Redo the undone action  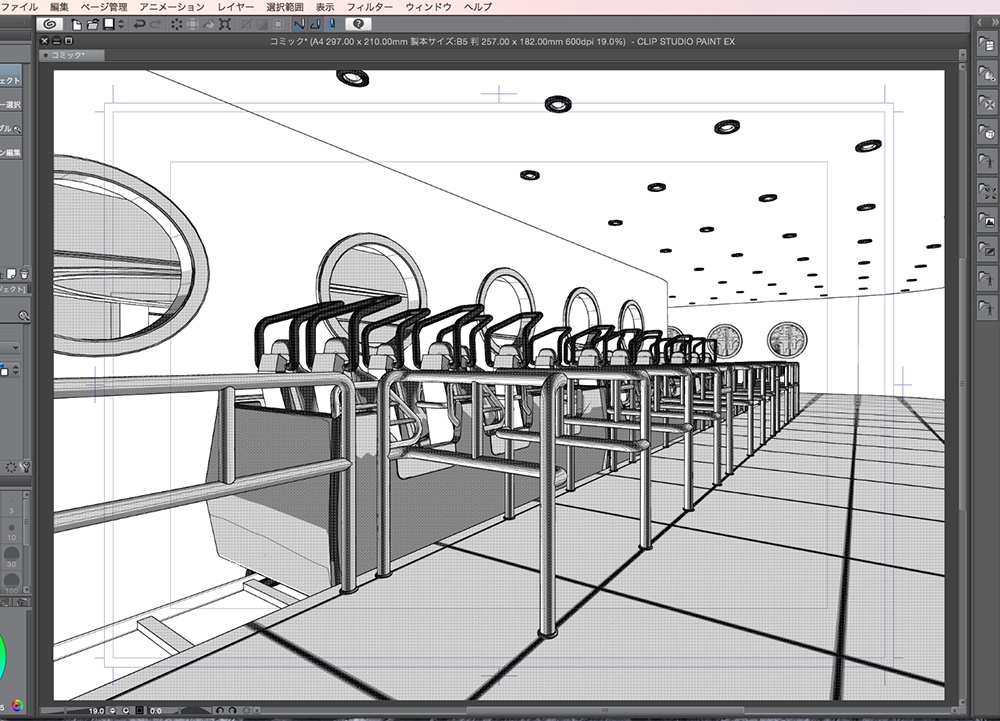point(155,24)
